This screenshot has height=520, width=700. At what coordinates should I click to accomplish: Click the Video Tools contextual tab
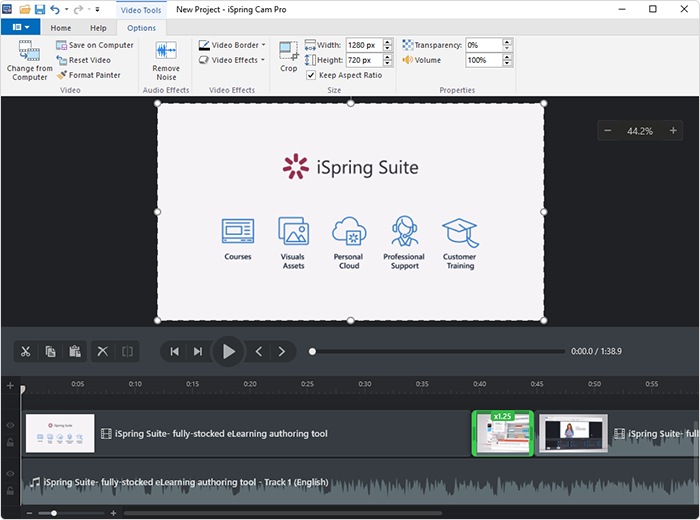click(x=141, y=10)
